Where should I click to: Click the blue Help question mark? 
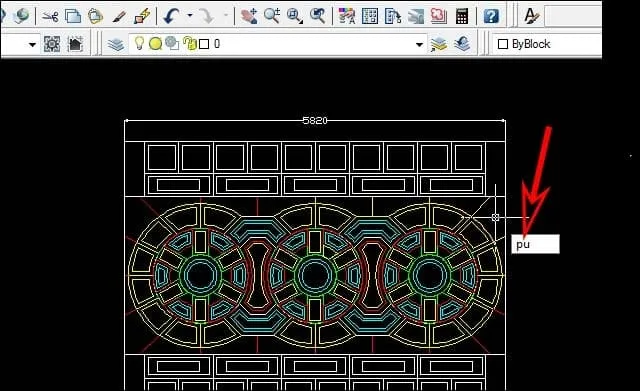[x=491, y=16]
